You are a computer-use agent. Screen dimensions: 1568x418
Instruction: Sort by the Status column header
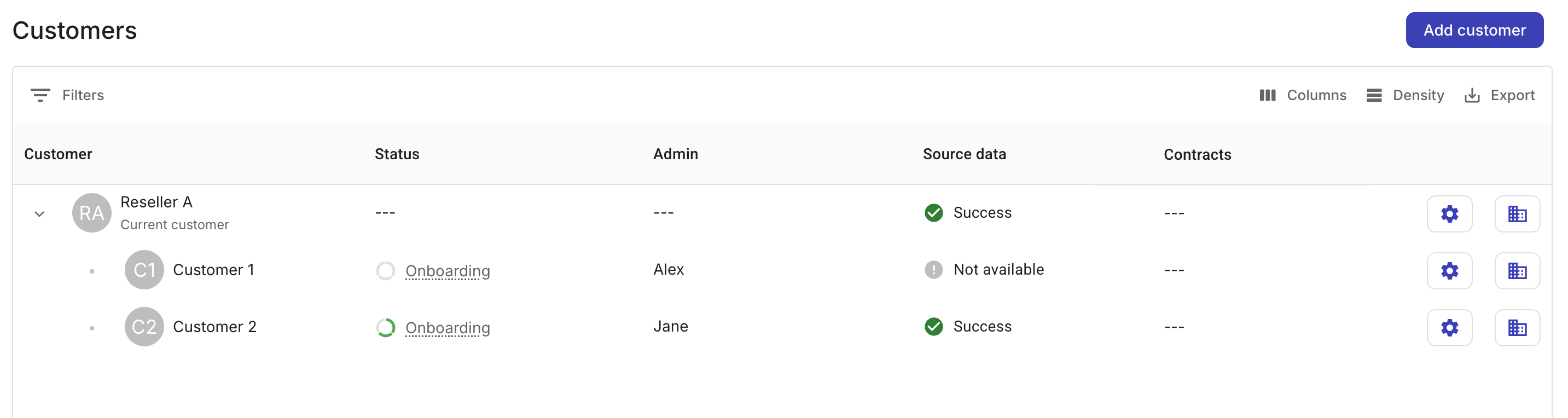[396, 154]
